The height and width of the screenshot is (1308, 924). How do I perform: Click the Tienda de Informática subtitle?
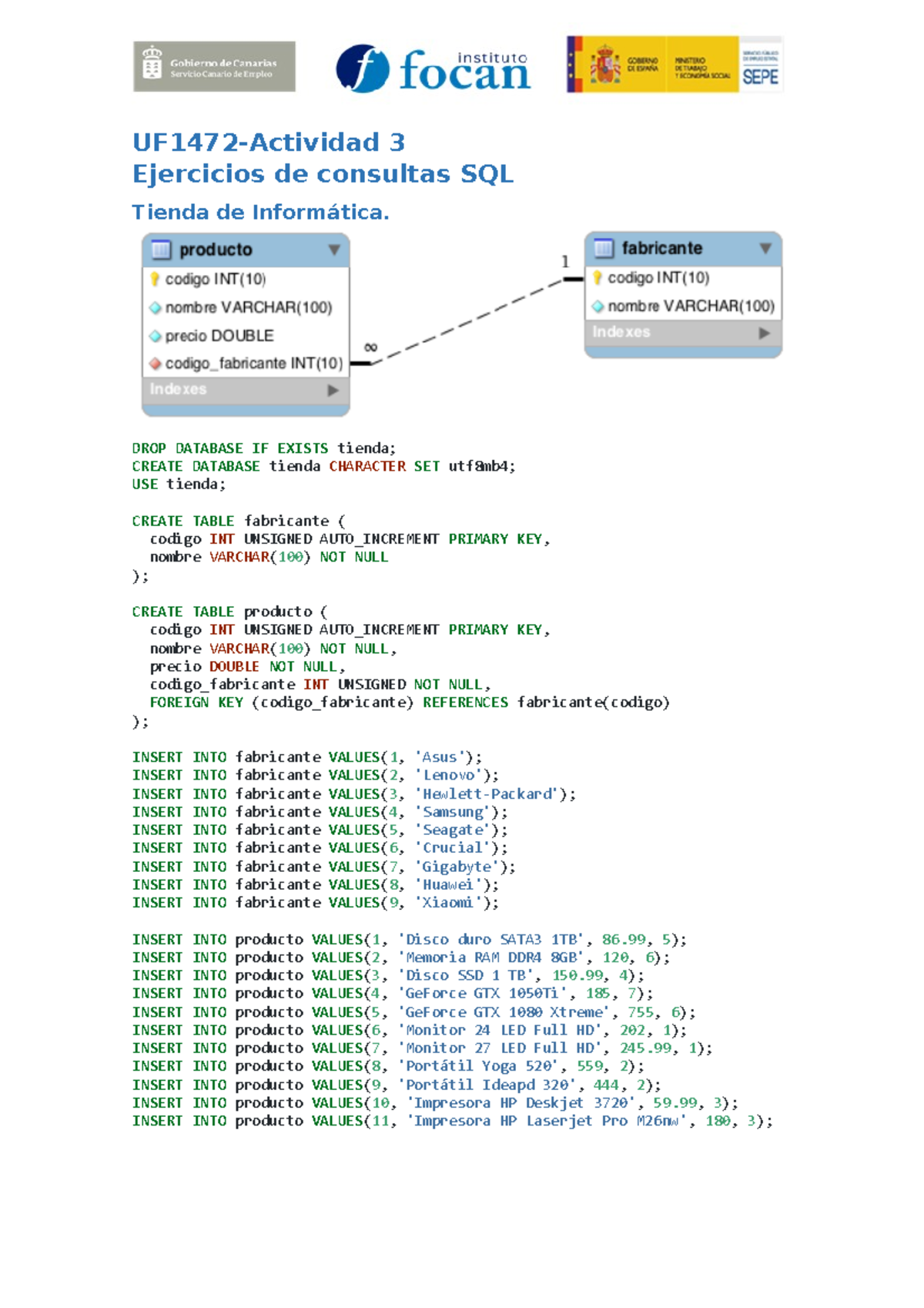coord(260,213)
